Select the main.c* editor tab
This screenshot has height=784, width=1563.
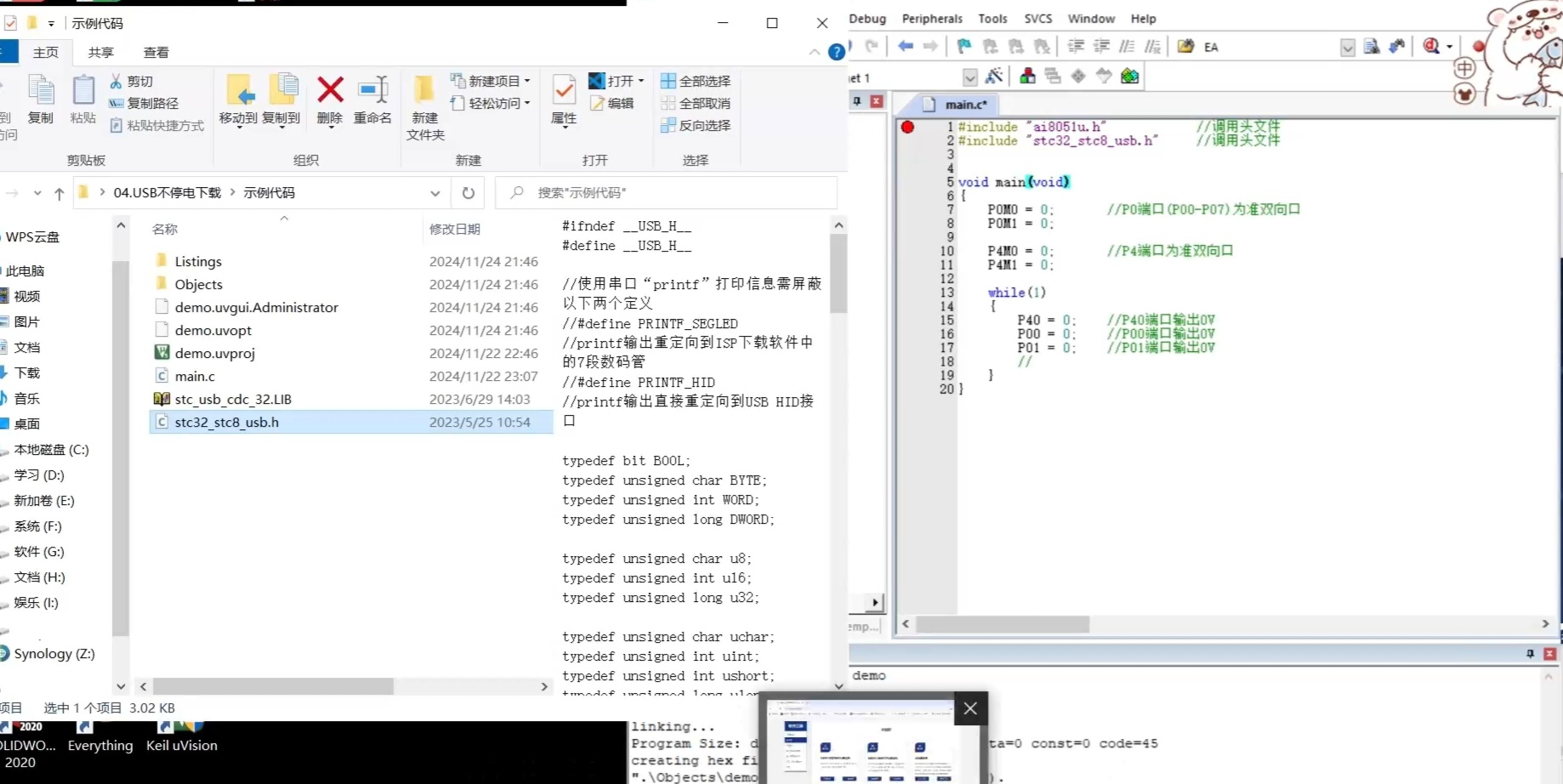pyautogui.click(x=956, y=105)
